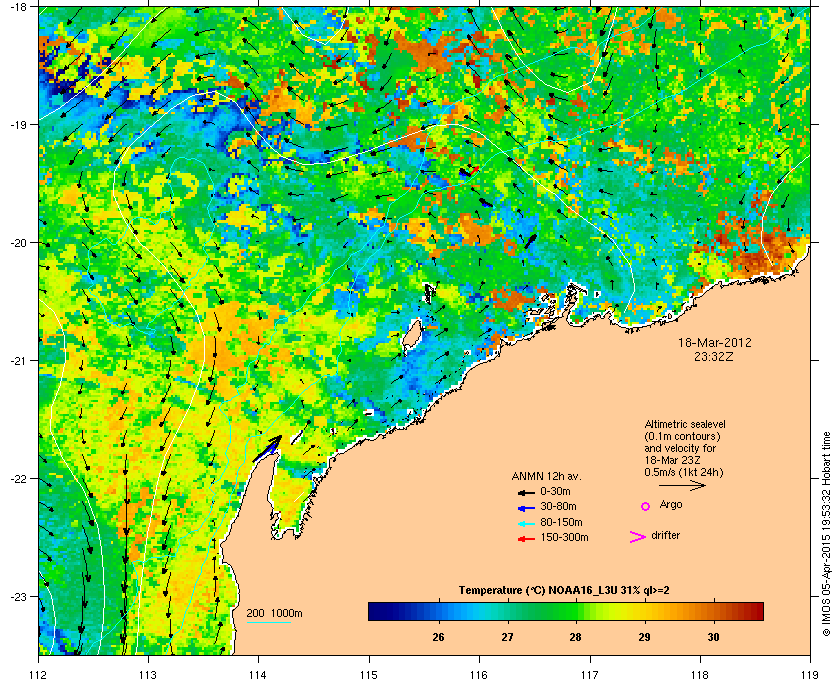Click the temperature colorbar at 26
Image resolution: width=840 pixels, height=680 pixels.
pyautogui.click(x=439, y=611)
